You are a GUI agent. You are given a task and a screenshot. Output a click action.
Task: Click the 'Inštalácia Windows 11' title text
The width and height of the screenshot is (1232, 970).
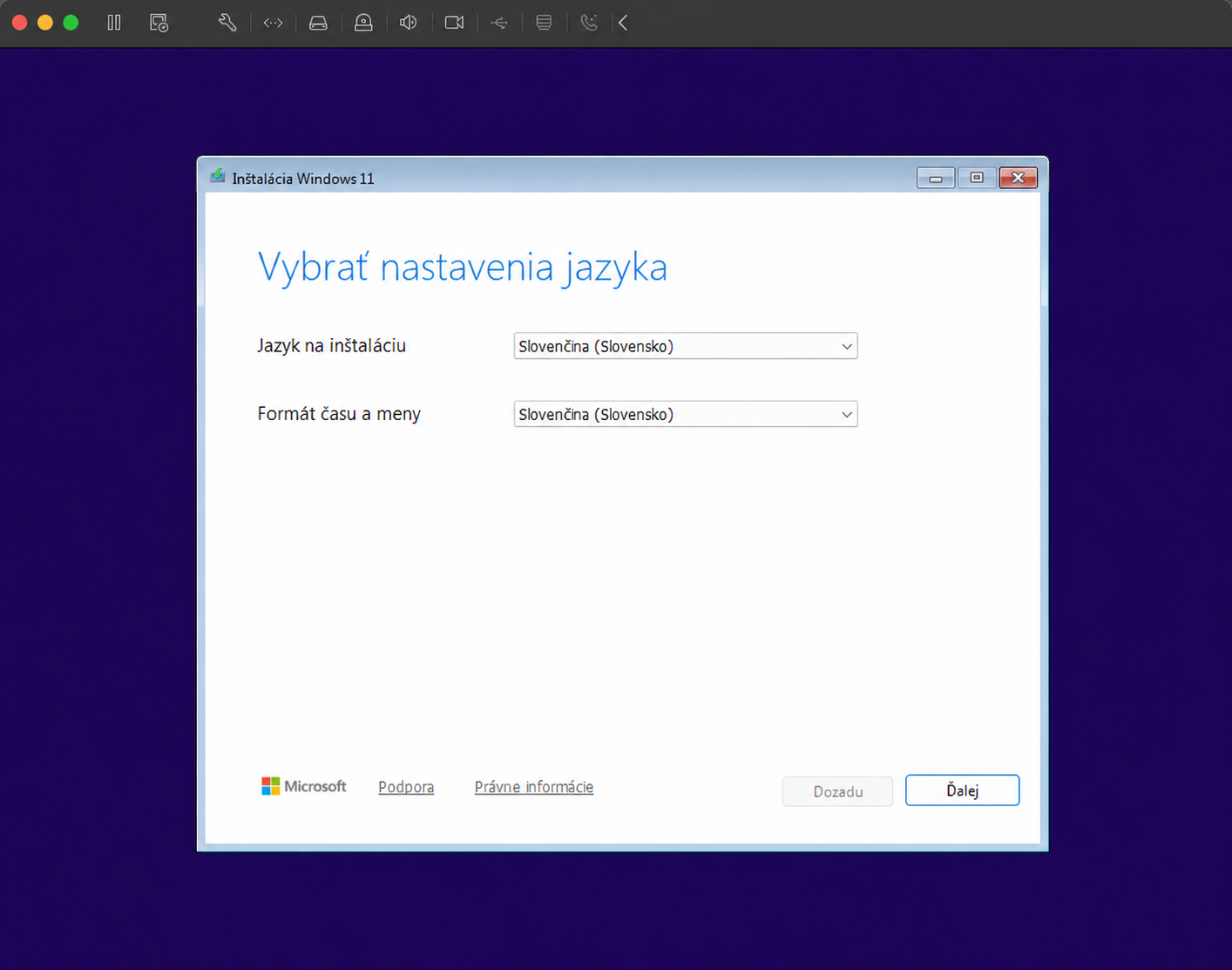point(303,179)
